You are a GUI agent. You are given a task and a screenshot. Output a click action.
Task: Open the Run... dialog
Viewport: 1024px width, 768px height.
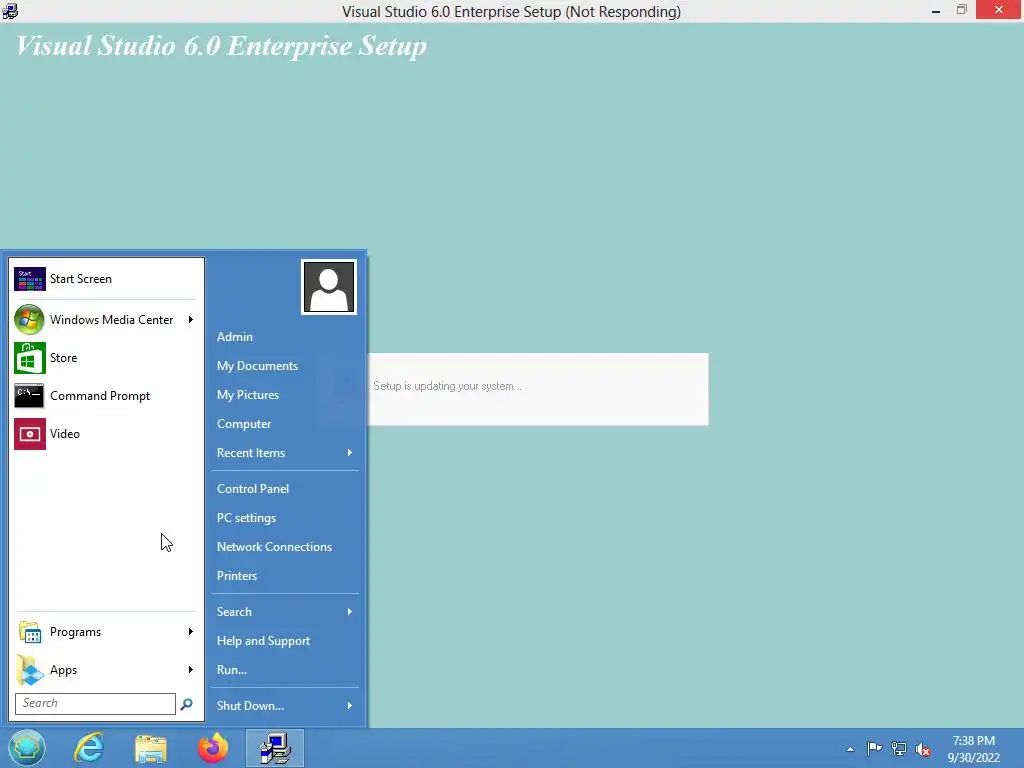(x=232, y=670)
